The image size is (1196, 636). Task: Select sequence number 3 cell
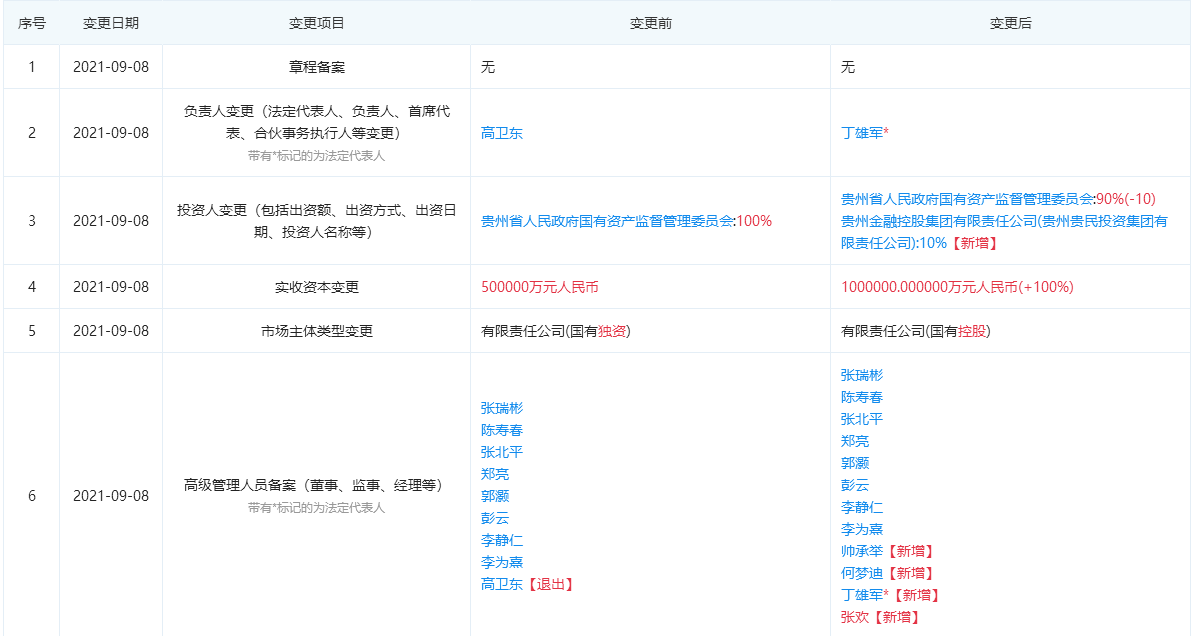31,221
